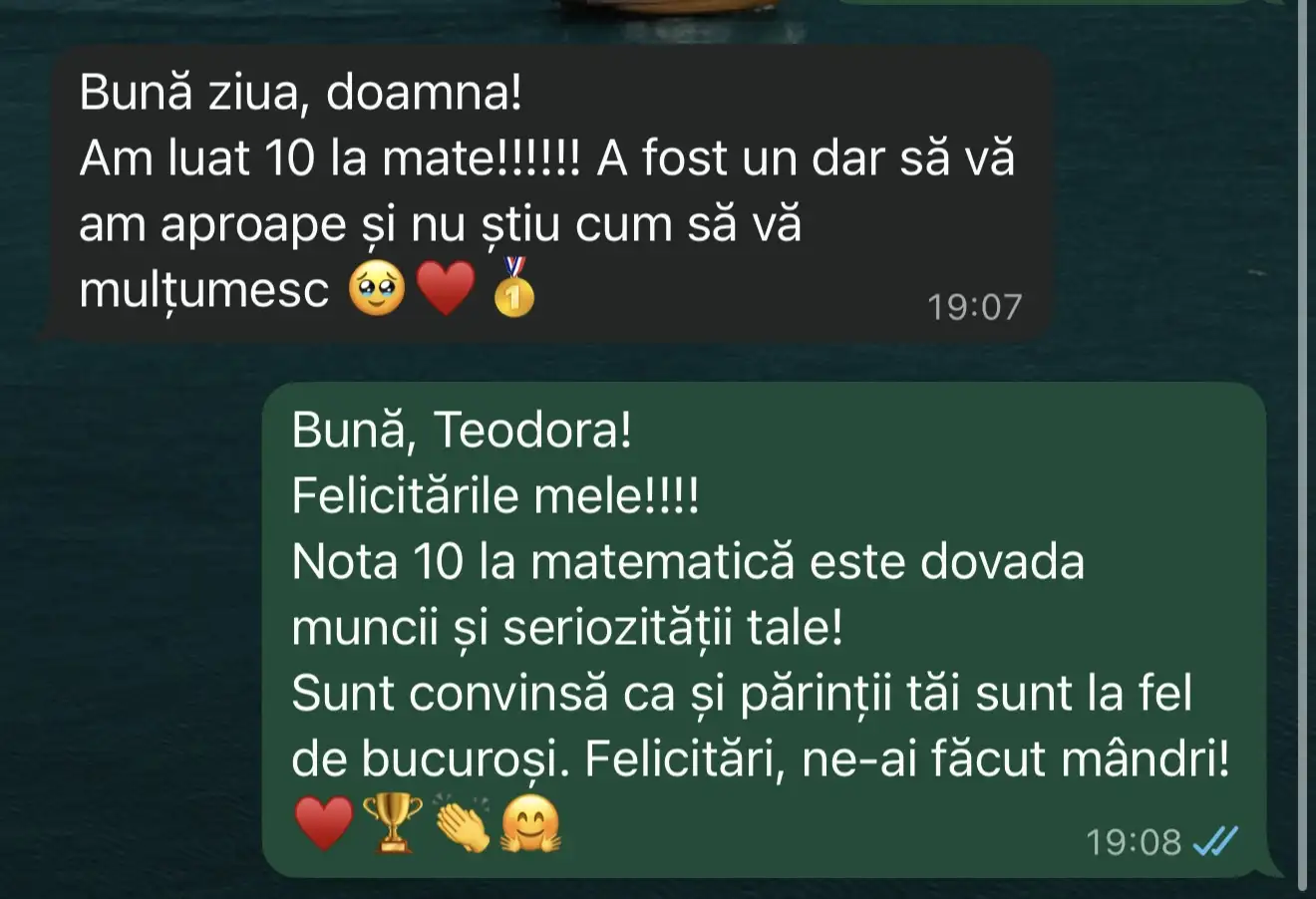This screenshot has height=899, width=1316.
Task: Click the 19:08 timestamp
Action: coord(1134,843)
